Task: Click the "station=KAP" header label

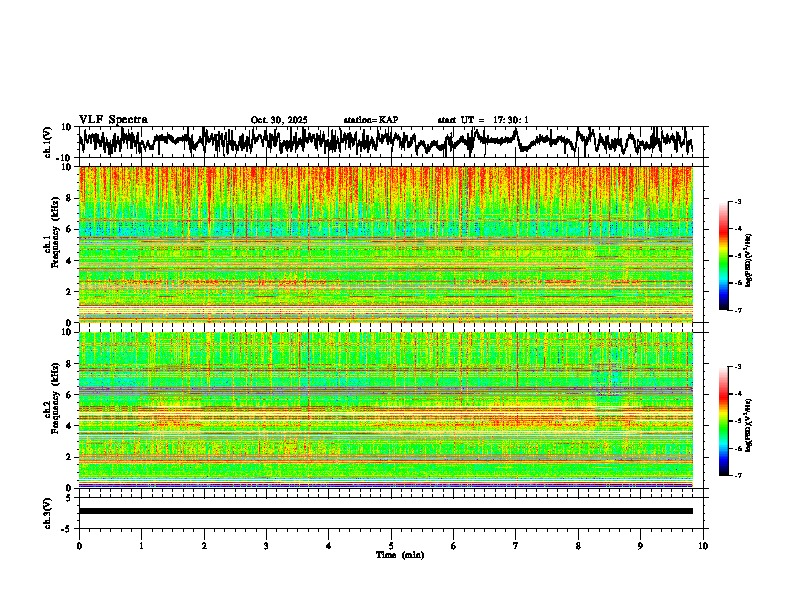Action: [371, 120]
